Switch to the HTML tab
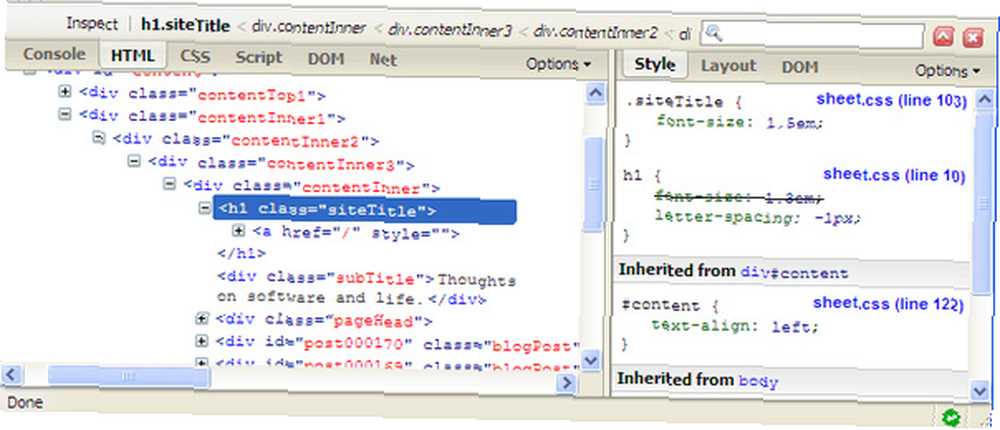The height and width of the screenshot is (430, 1000). click(133, 56)
